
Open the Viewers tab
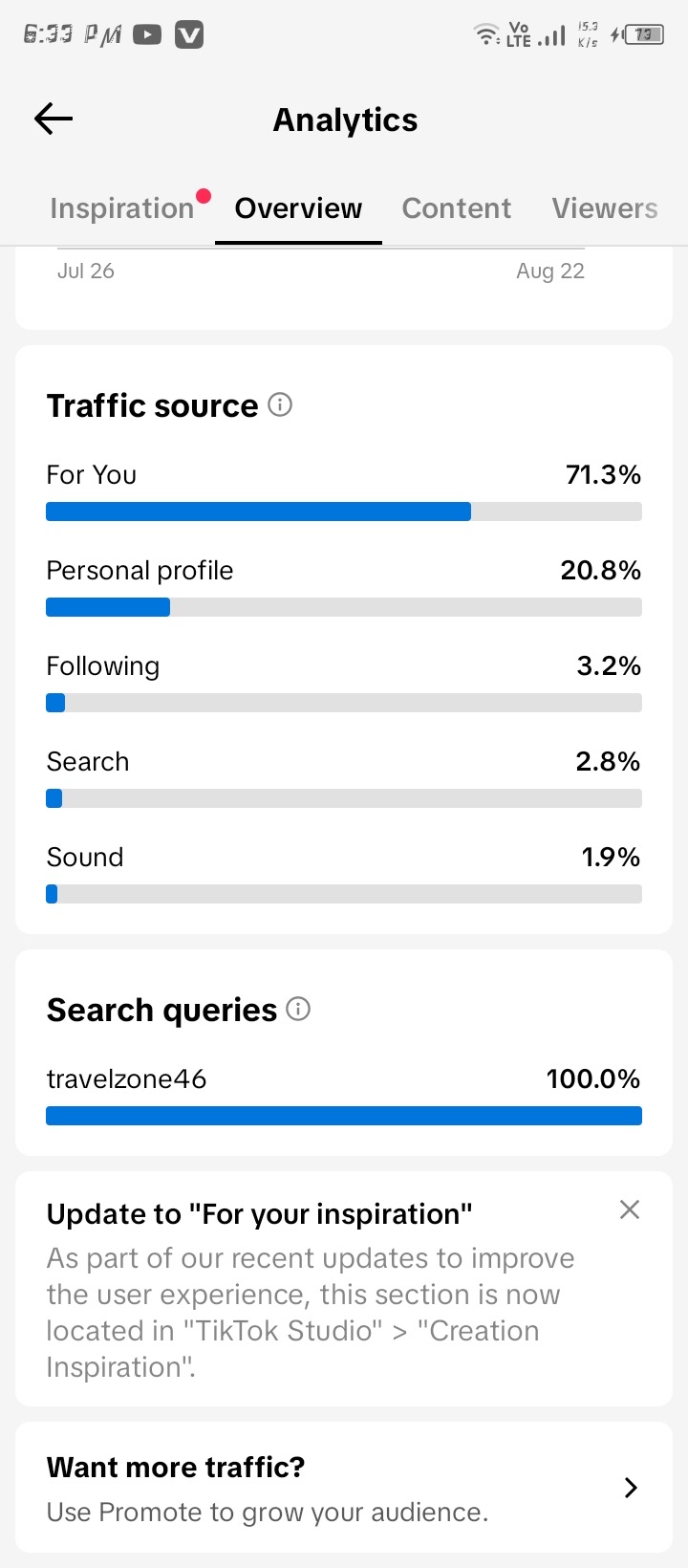click(x=605, y=208)
